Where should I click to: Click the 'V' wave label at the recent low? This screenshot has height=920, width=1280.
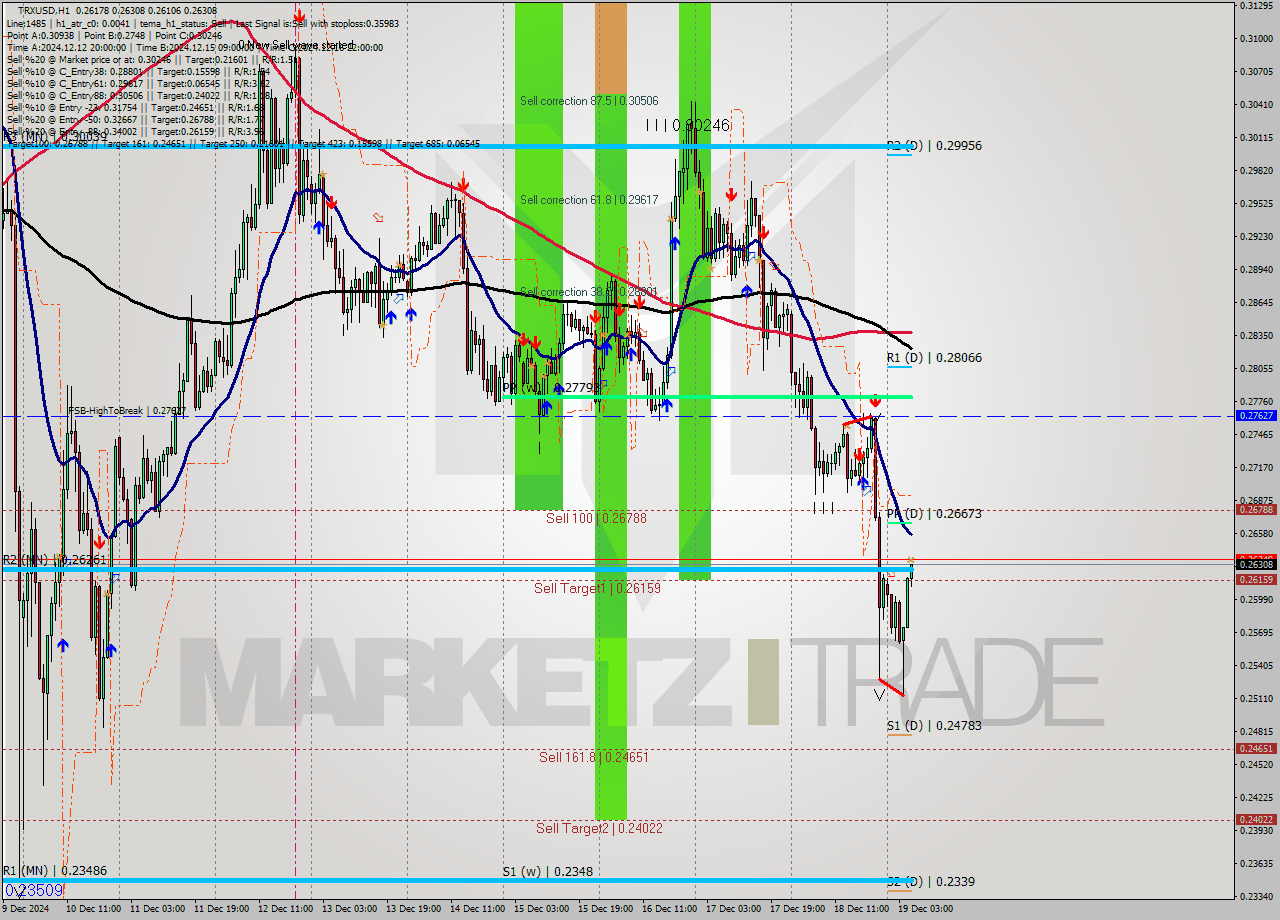[x=879, y=695]
